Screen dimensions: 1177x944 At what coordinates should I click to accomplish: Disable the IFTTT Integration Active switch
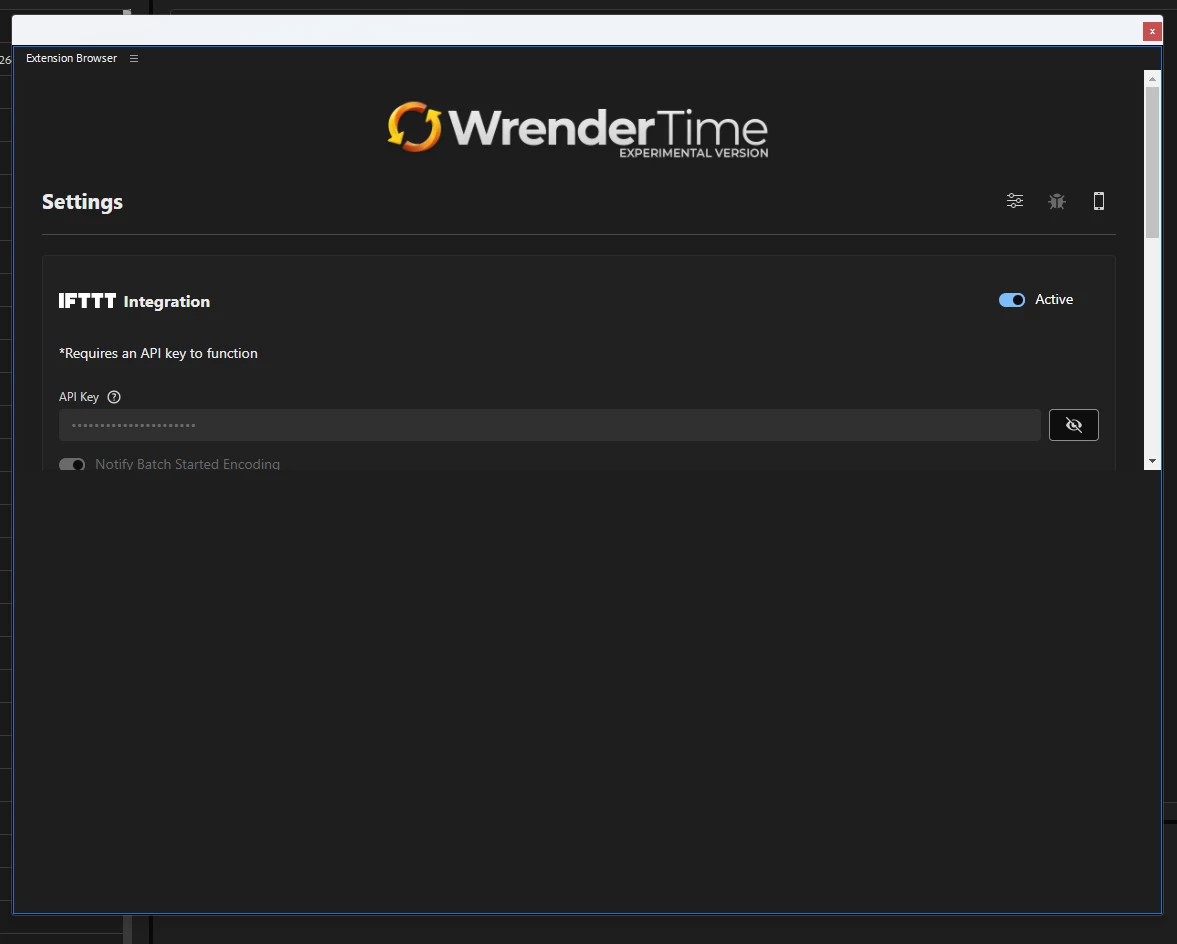1011,300
